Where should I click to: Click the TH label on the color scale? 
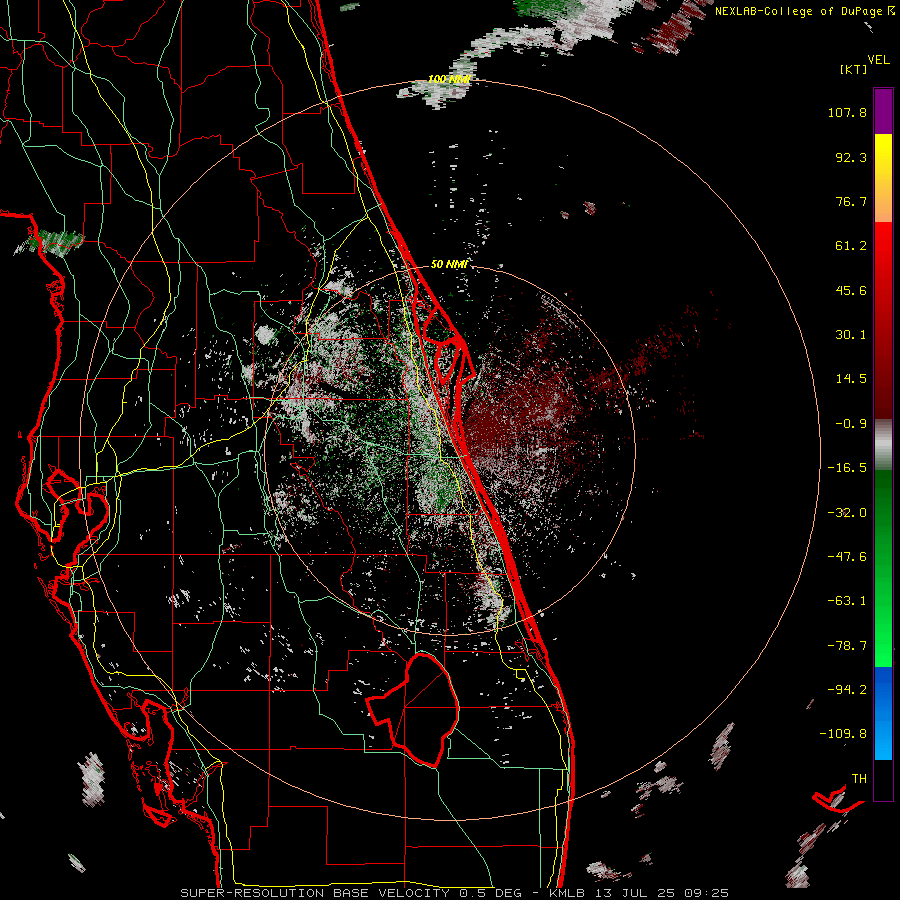[859, 779]
